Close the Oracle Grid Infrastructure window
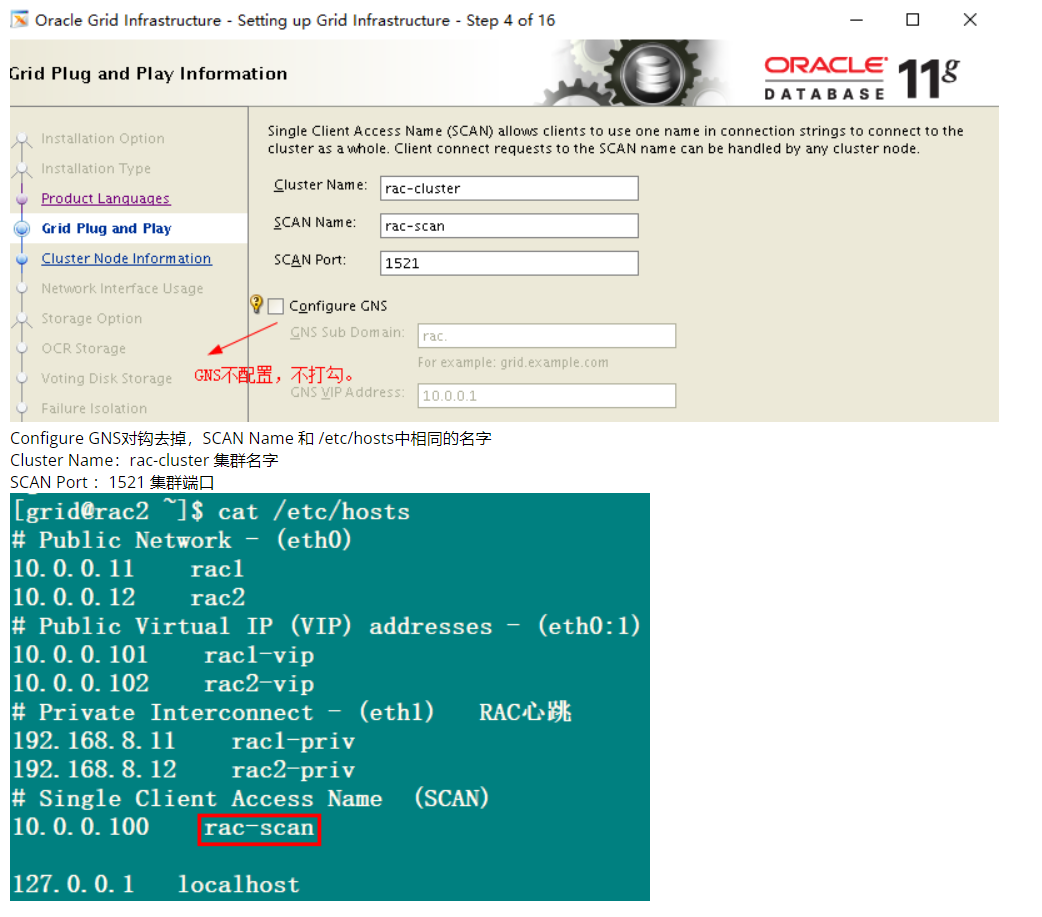Image resolution: width=1042 pixels, height=917 pixels. tap(970, 20)
